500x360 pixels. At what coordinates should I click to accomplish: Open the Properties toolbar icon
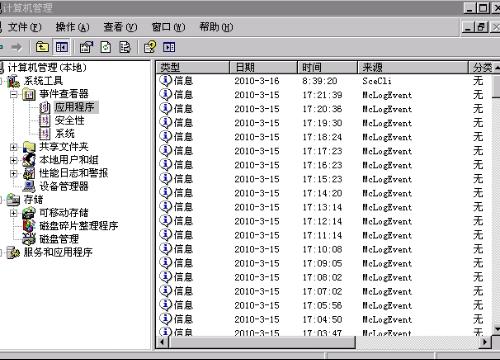click(x=86, y=47)
